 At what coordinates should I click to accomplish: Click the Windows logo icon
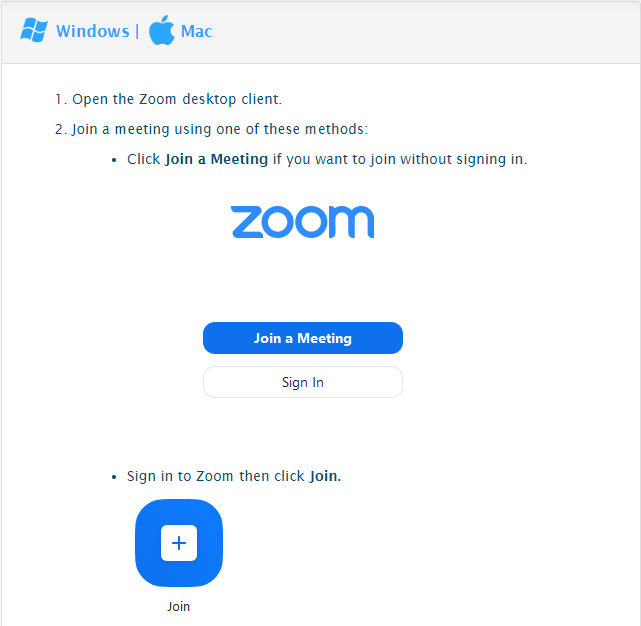tap(34, 30)
